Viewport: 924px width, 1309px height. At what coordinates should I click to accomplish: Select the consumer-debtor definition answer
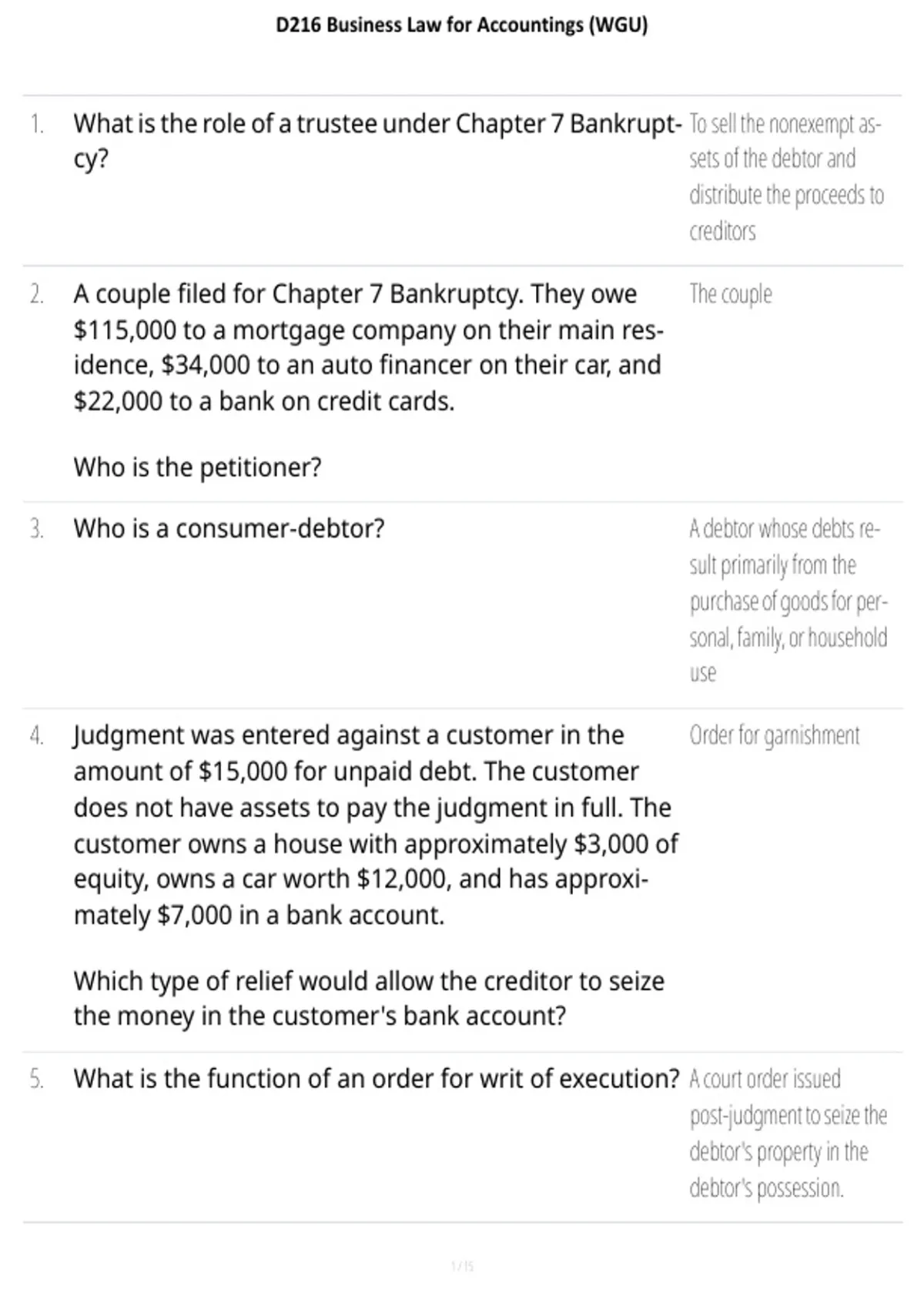click(788, 601)
